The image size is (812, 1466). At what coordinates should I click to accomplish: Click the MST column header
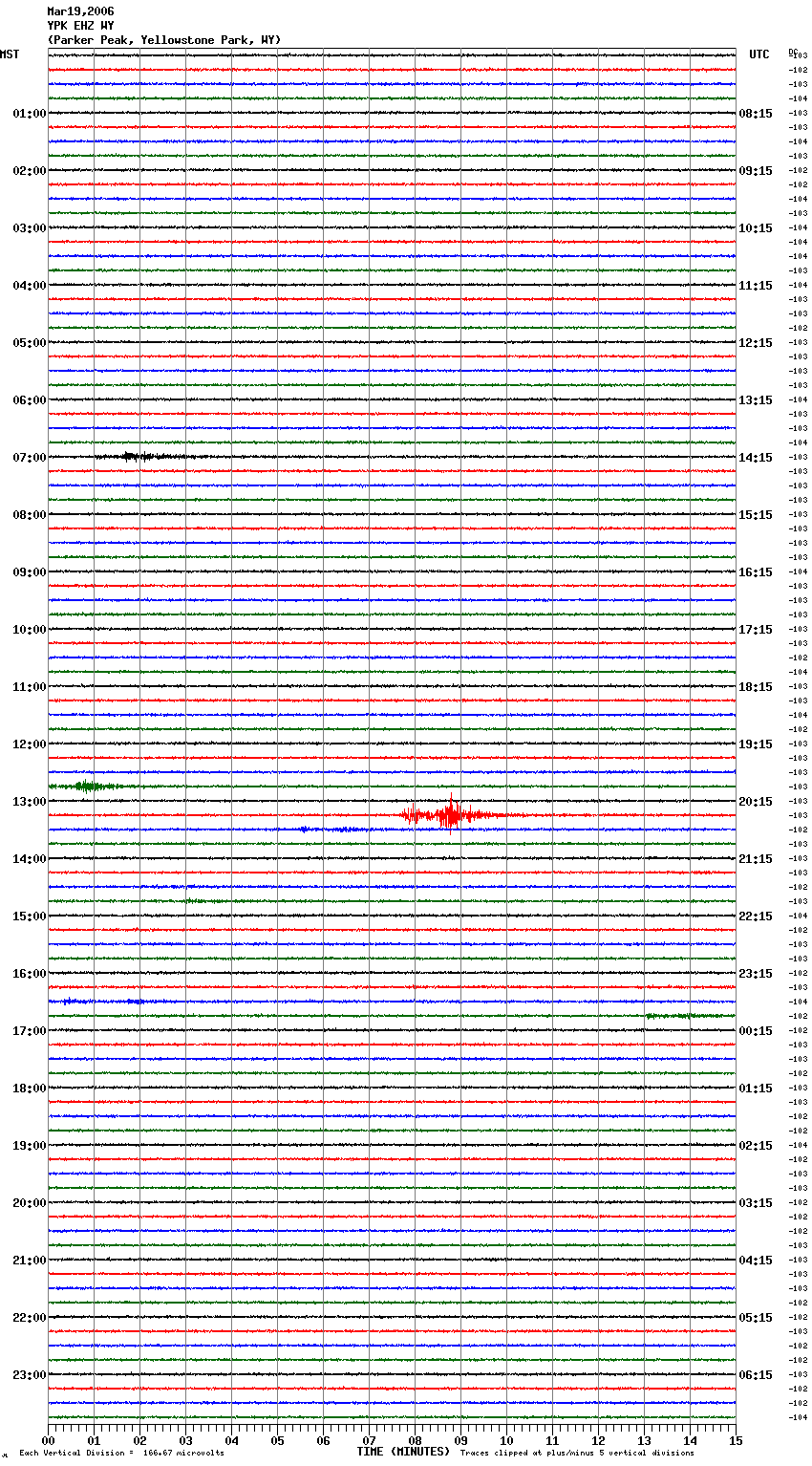(10, 54)
